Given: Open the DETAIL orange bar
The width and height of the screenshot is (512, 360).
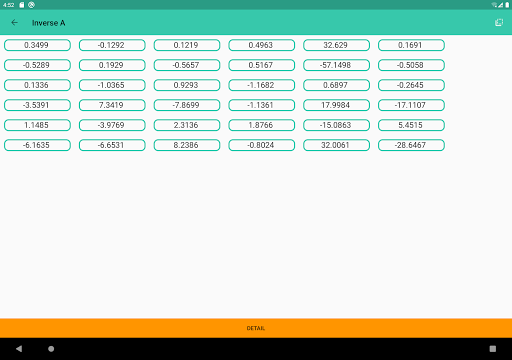Looking at the screenshot, I should [x=256, y=328].
